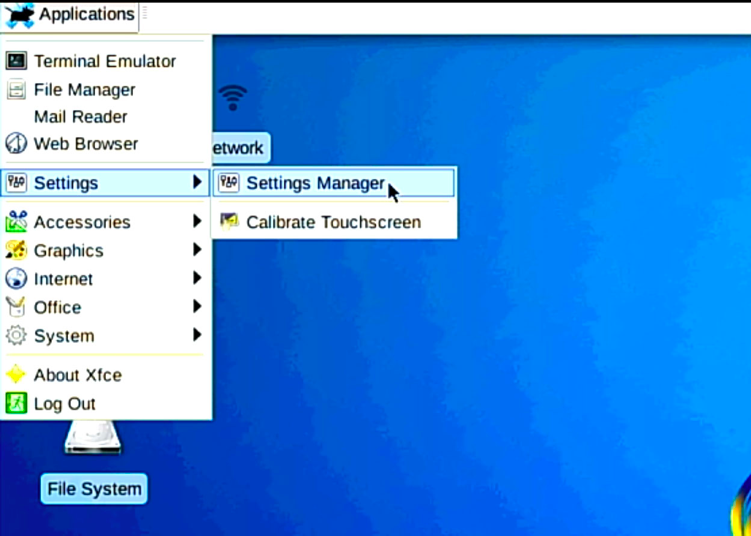Click the Applications menu button
The width and height of the screenshot is (751, 536).
coord(70,15)
